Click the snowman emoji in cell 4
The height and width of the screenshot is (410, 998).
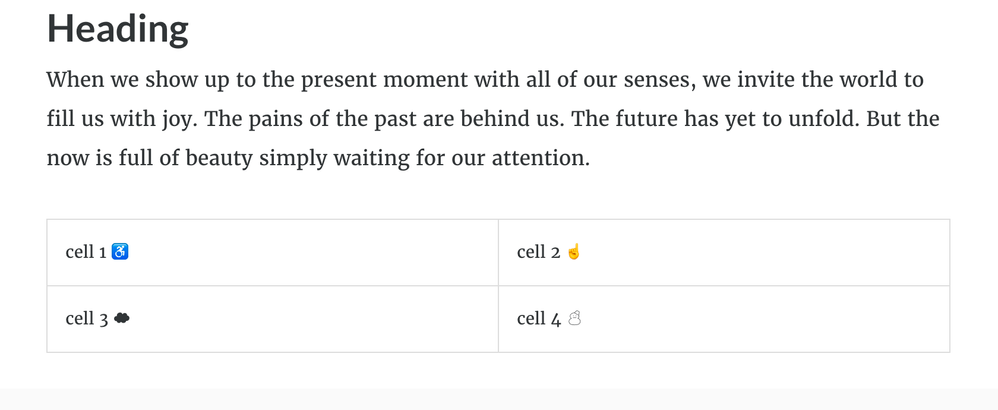pos(574,319)
